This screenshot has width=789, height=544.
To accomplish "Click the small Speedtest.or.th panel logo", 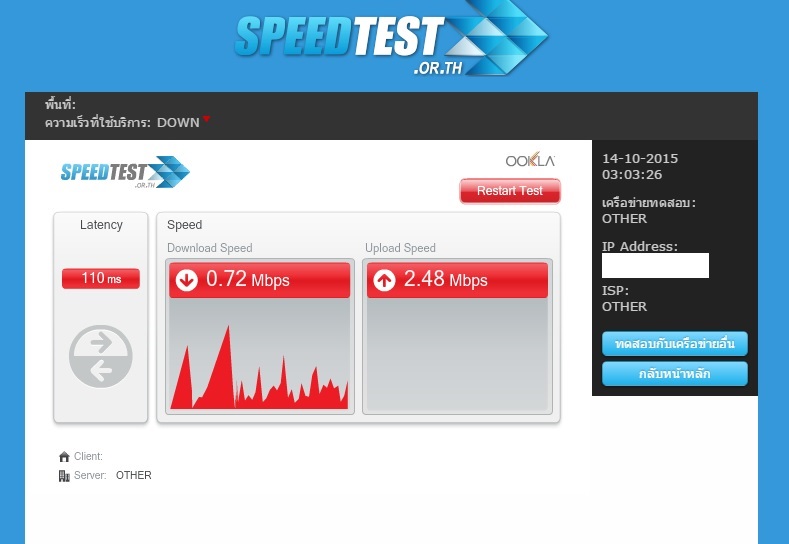I will (x=125, y=172).
